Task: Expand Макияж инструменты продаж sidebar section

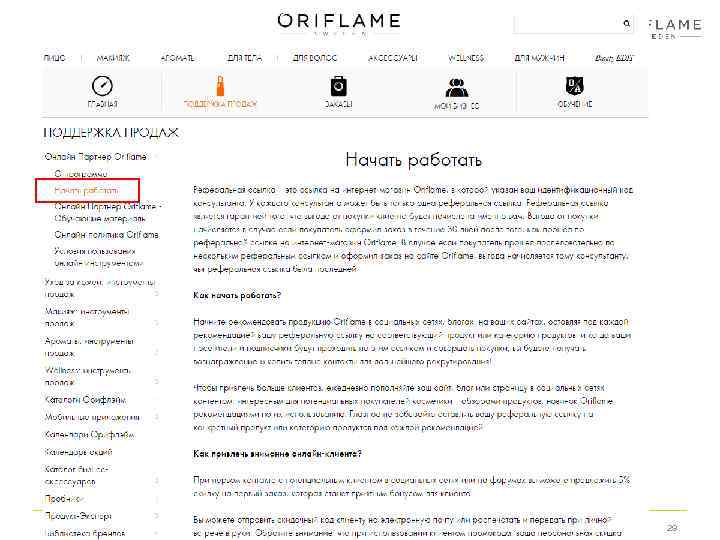Action: pos(87,317)
